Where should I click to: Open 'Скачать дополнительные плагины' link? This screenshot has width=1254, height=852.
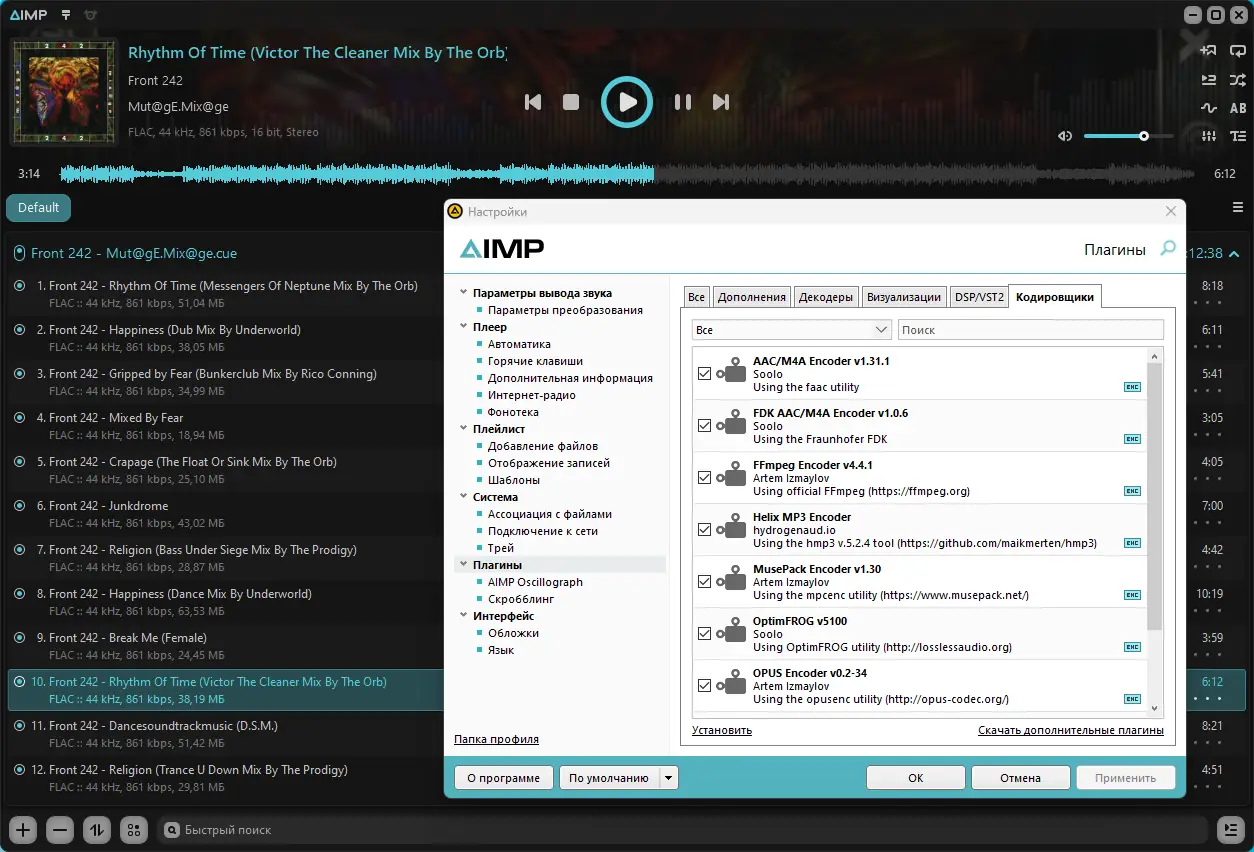pyautogui.click(x=1071, y=730)
